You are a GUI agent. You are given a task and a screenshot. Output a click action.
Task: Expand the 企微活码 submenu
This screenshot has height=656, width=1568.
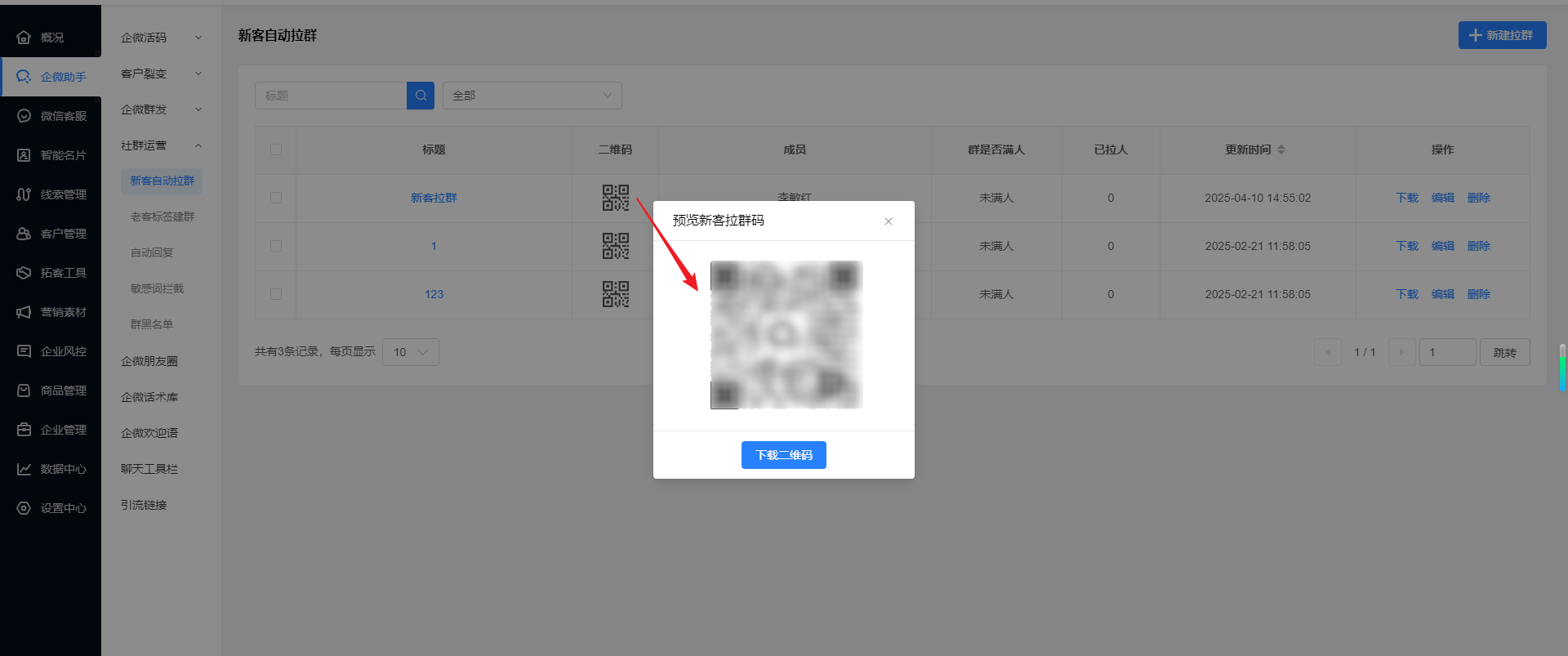pos(161,38)
